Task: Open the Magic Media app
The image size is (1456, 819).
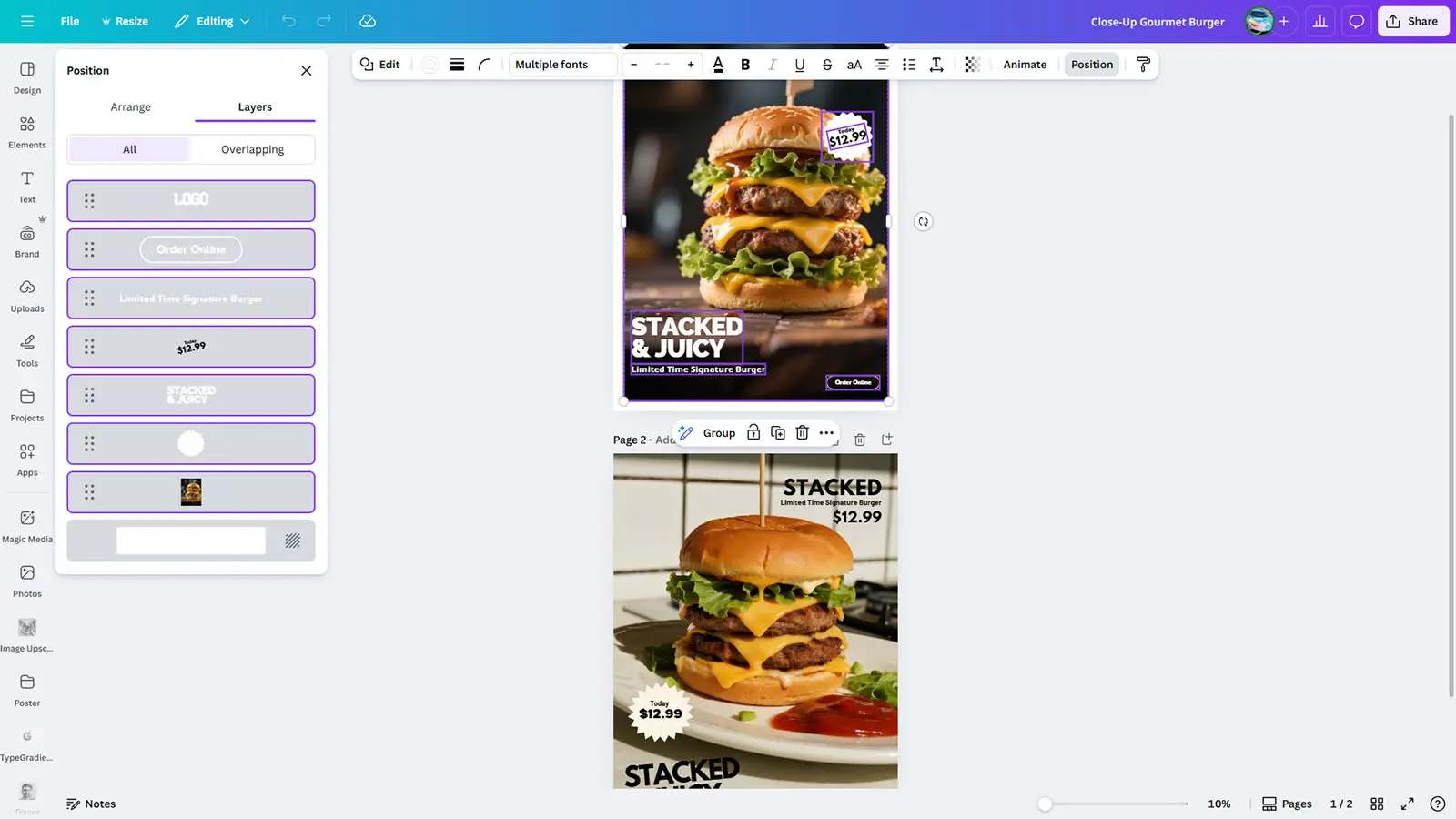Action: (x=27, y=526)
